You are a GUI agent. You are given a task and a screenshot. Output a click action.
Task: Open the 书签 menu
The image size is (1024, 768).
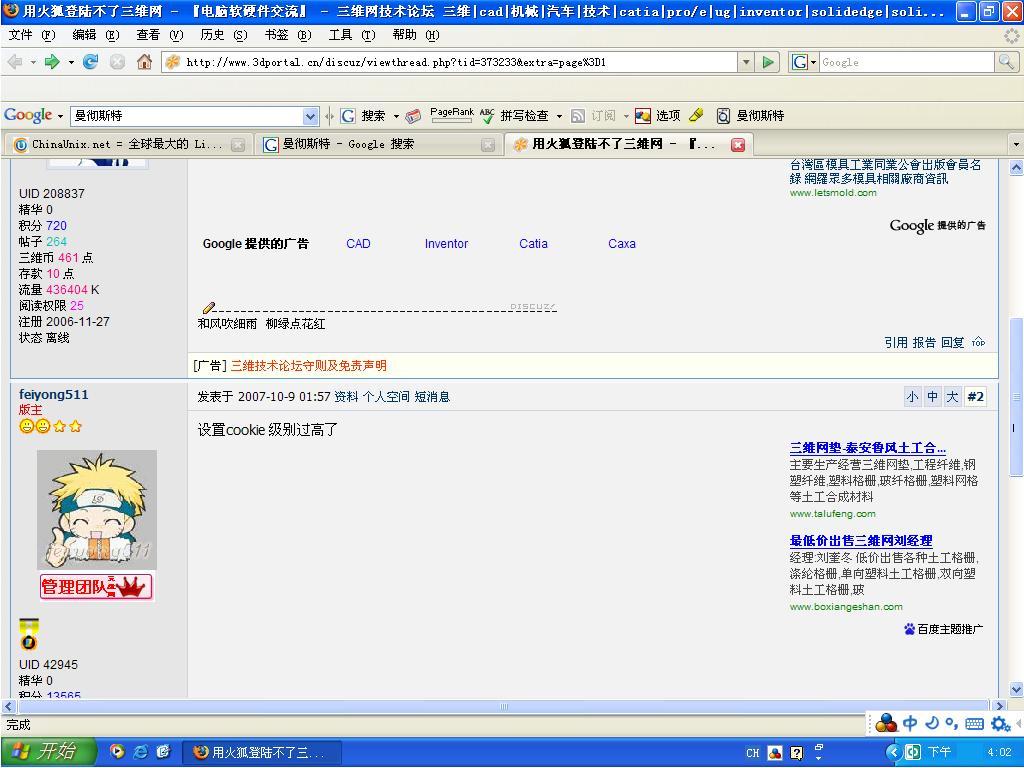288,35
